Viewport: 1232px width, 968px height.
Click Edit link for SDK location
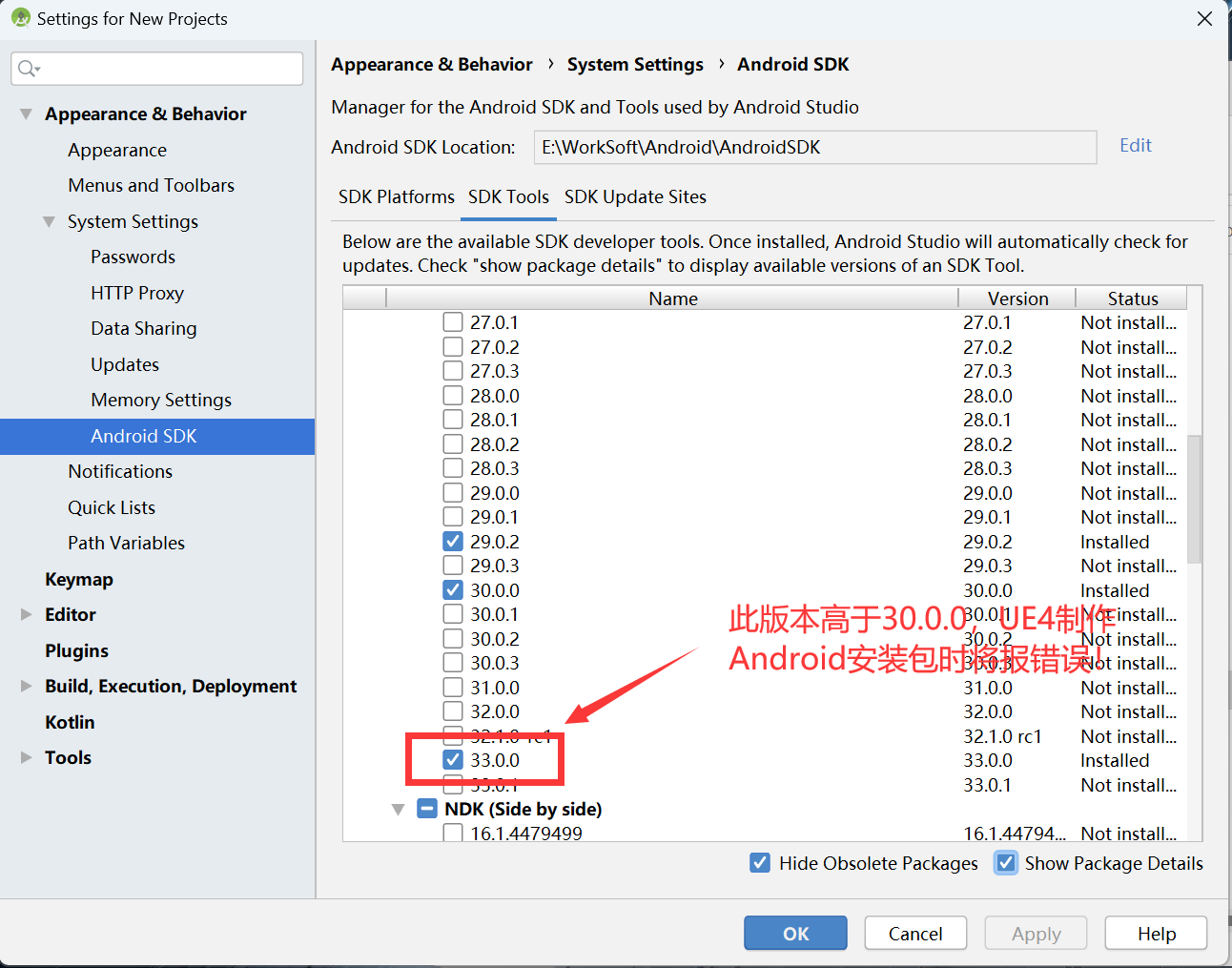coord(1135,146)
